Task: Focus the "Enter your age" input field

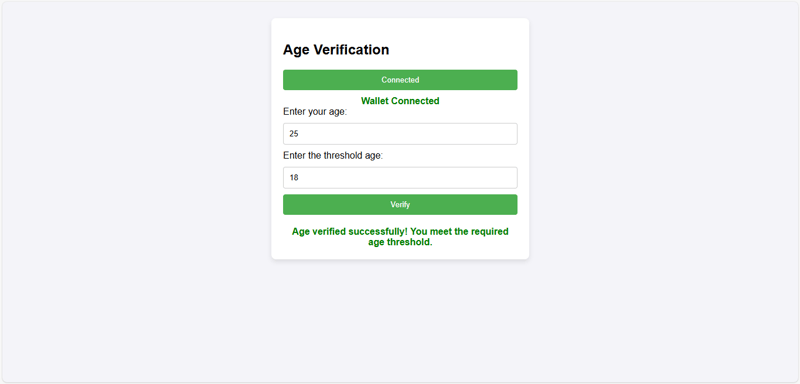Action: 400,134
